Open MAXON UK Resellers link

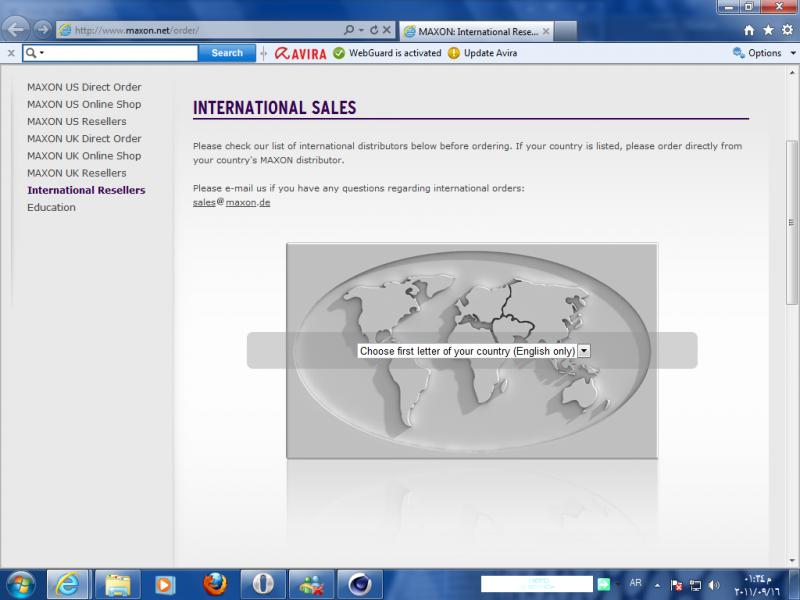coord(77,173)
